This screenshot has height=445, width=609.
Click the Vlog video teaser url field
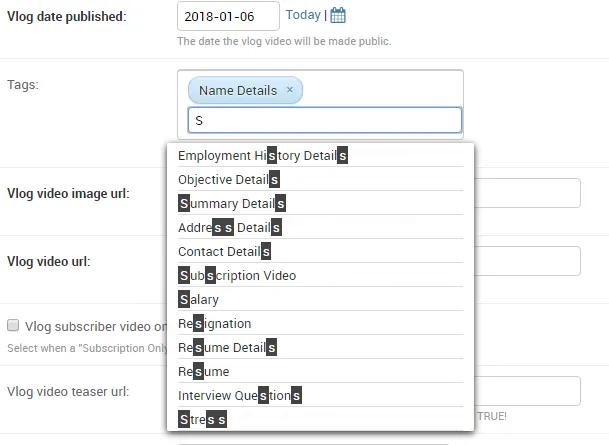pyautogui.click(x=528, y=390)
